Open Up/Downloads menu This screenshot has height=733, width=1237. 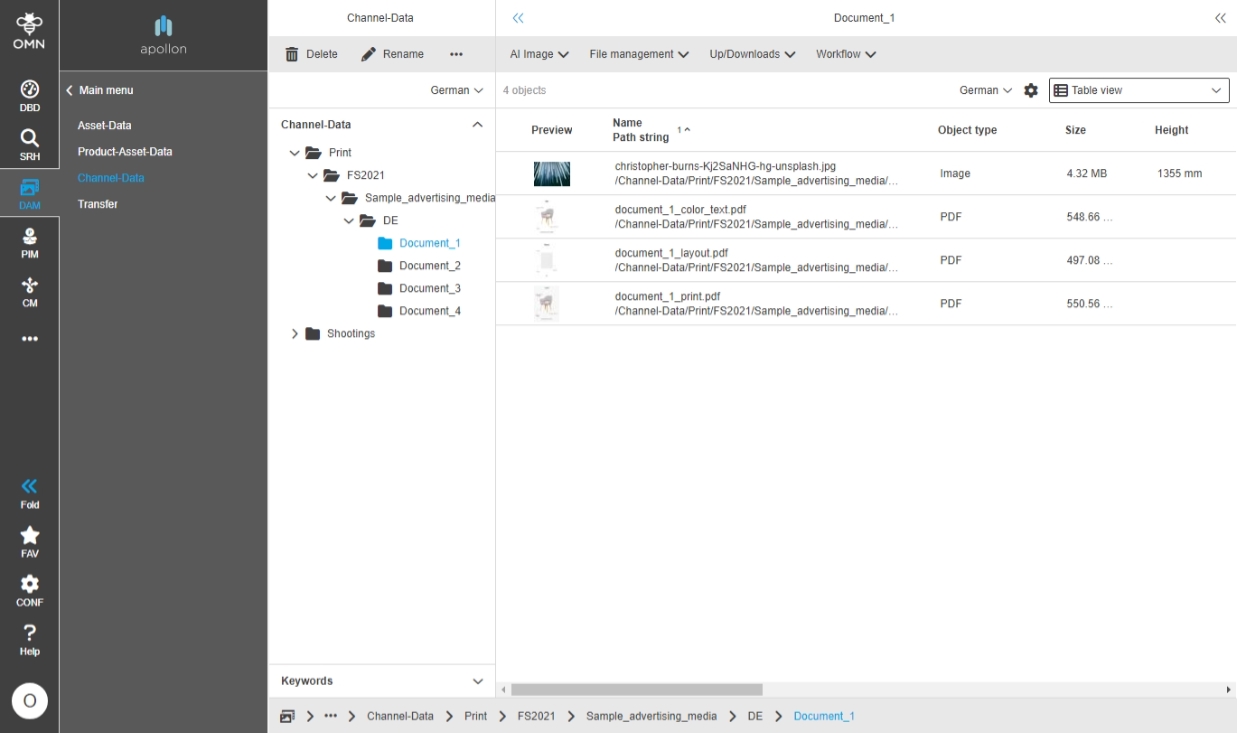[x=752, y=54]
